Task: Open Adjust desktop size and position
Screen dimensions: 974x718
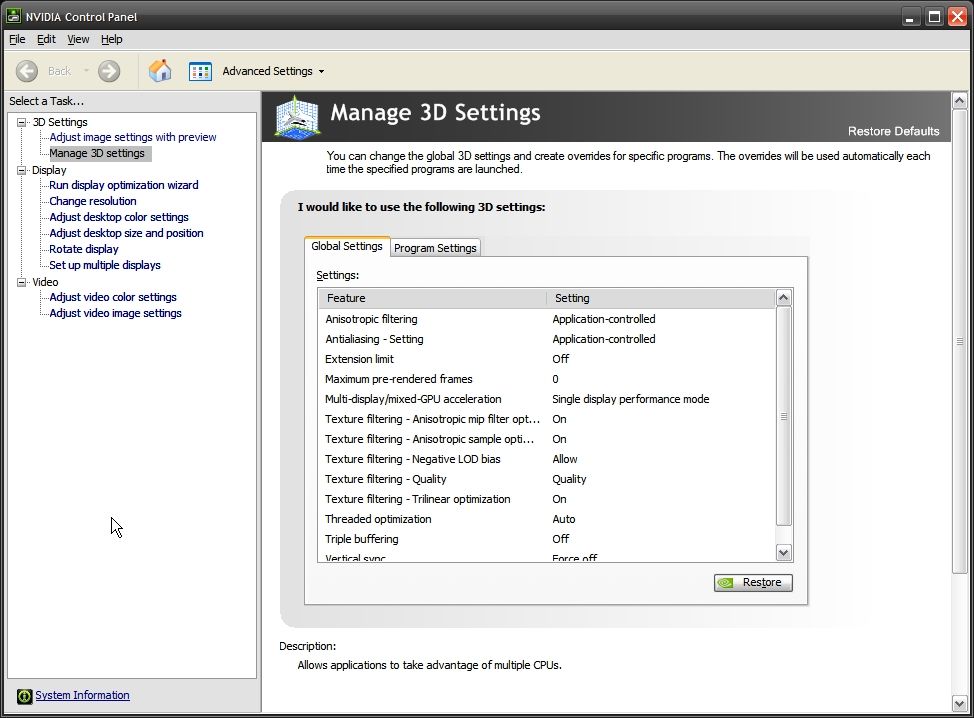Action: [x=126, y=234]
